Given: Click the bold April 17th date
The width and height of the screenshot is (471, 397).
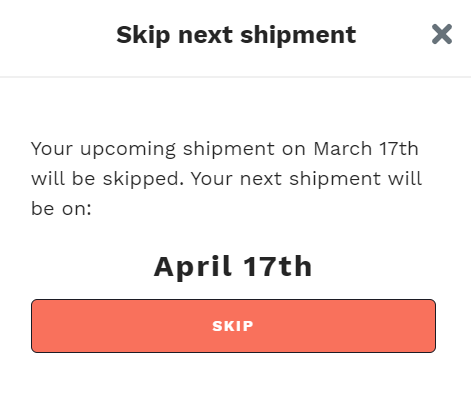Looking at the screenshot, I should (x=233, y=267).
